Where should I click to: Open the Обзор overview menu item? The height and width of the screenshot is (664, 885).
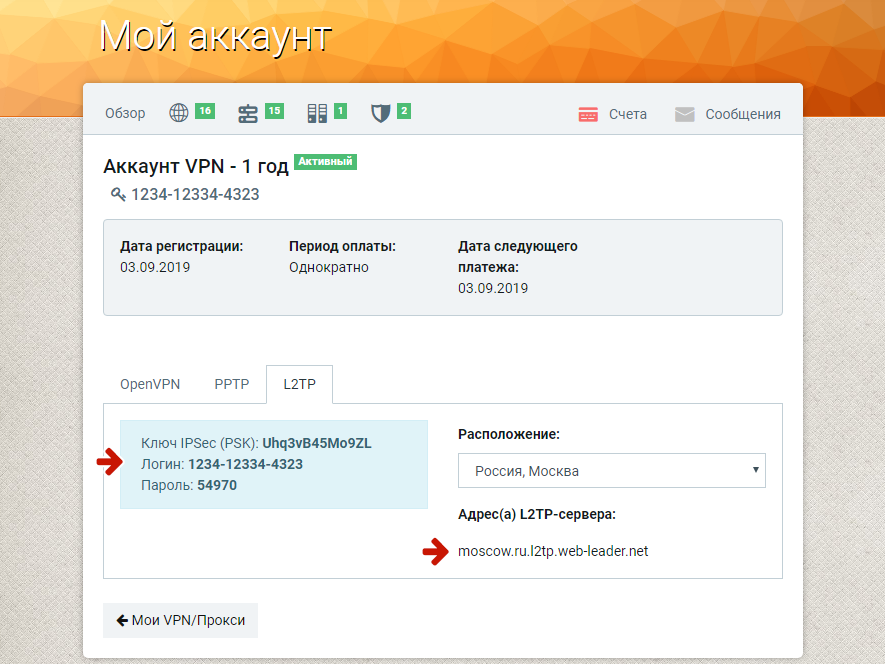pos(125,114)
